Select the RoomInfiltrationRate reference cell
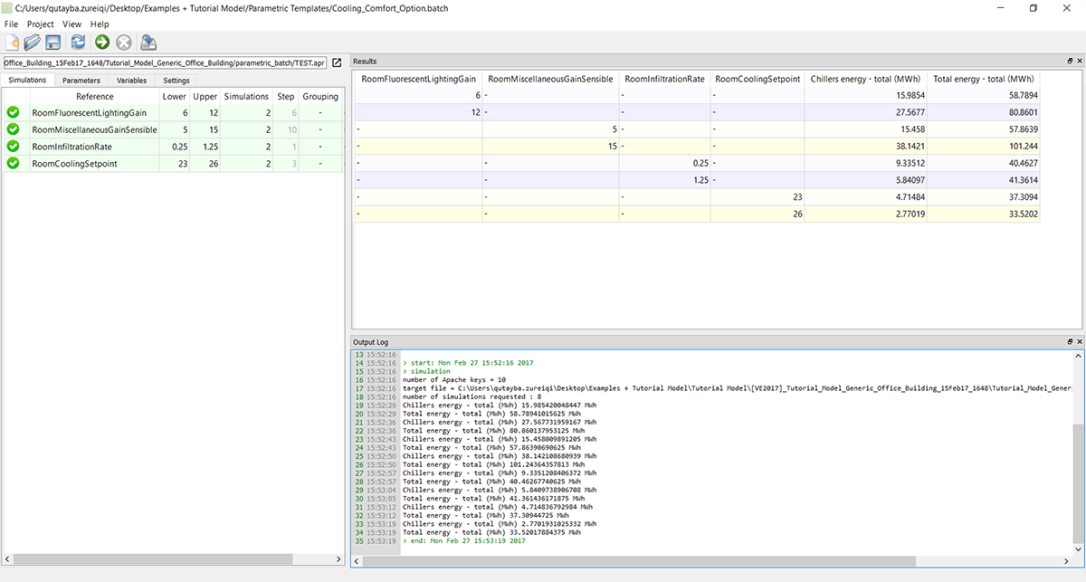This screenshot has width=1086, height=582. 94,146
